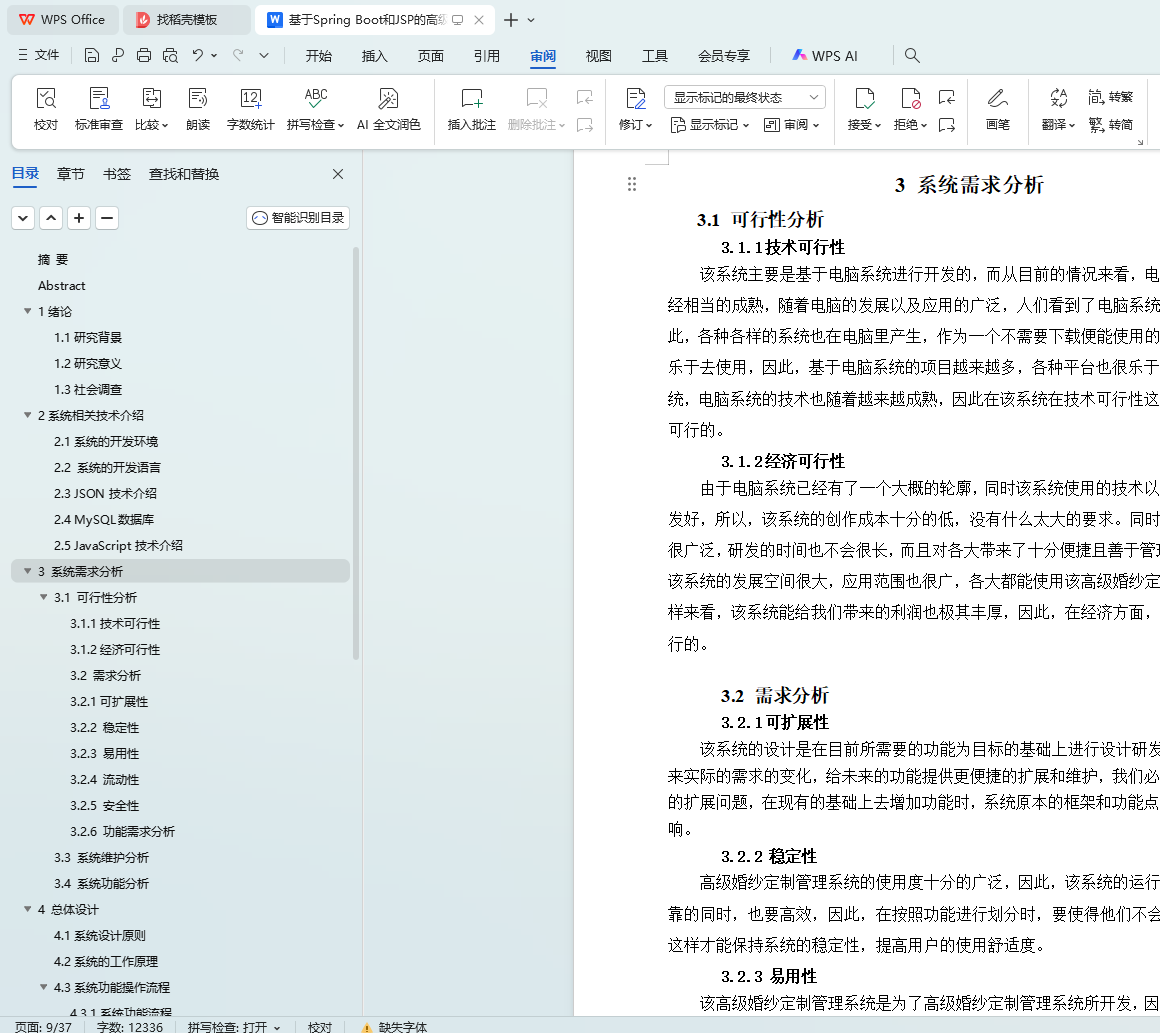Open WPS AI assistant
This screenshot has width=1160, height=1033.
click(825, 55)
